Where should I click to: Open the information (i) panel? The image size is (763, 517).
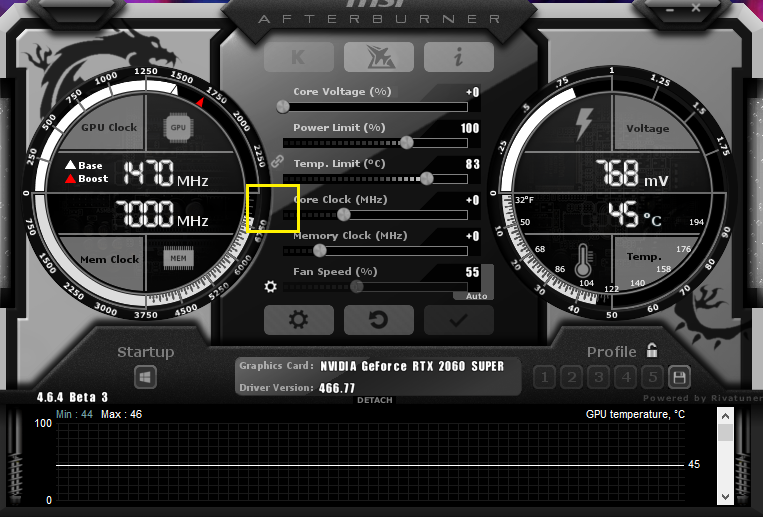459,57
